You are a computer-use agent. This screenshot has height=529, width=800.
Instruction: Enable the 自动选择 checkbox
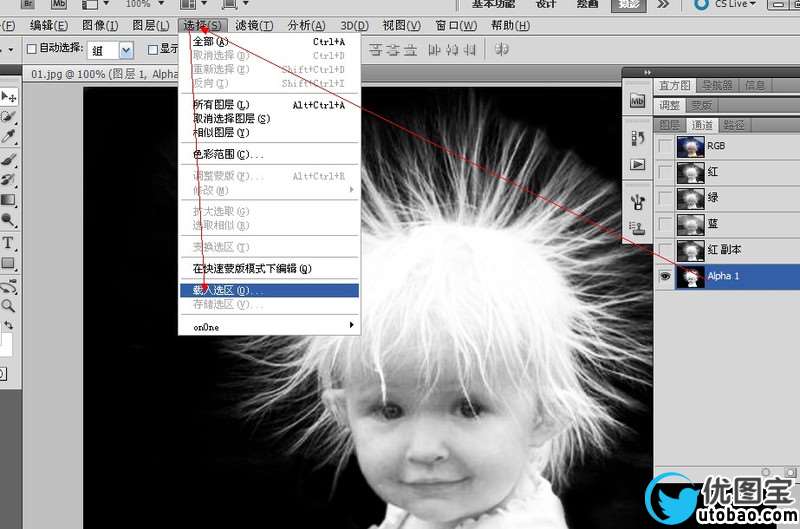pyautogui.click(x=32, y=49)
